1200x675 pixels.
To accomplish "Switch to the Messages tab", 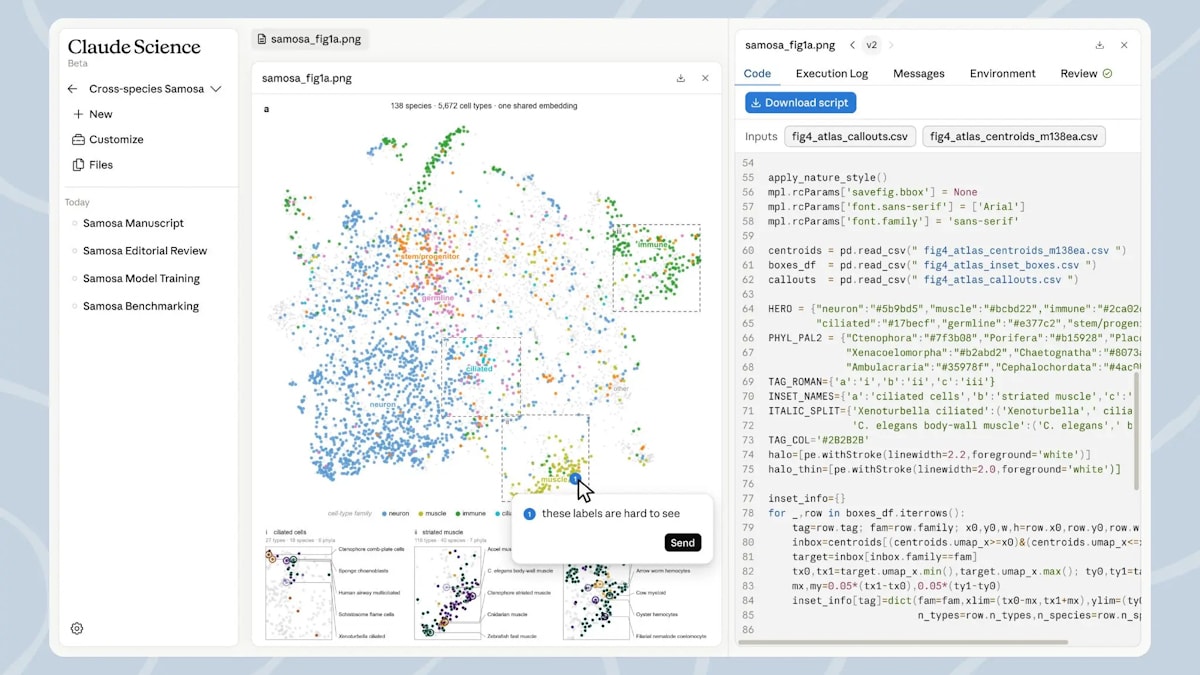I will pos(919,73).
